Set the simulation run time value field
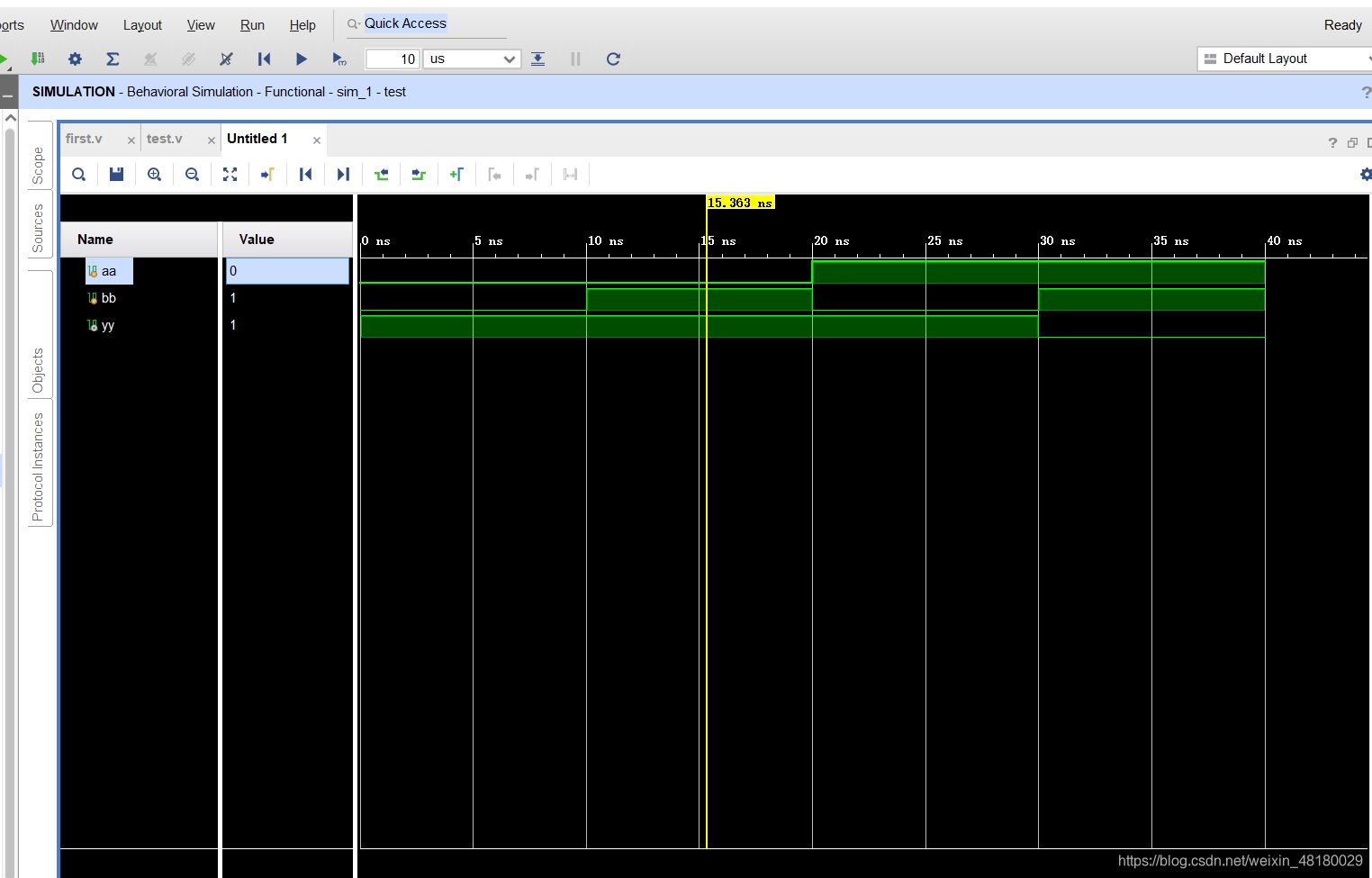This screenshot has height=878, width=1372. coord(393,59)
